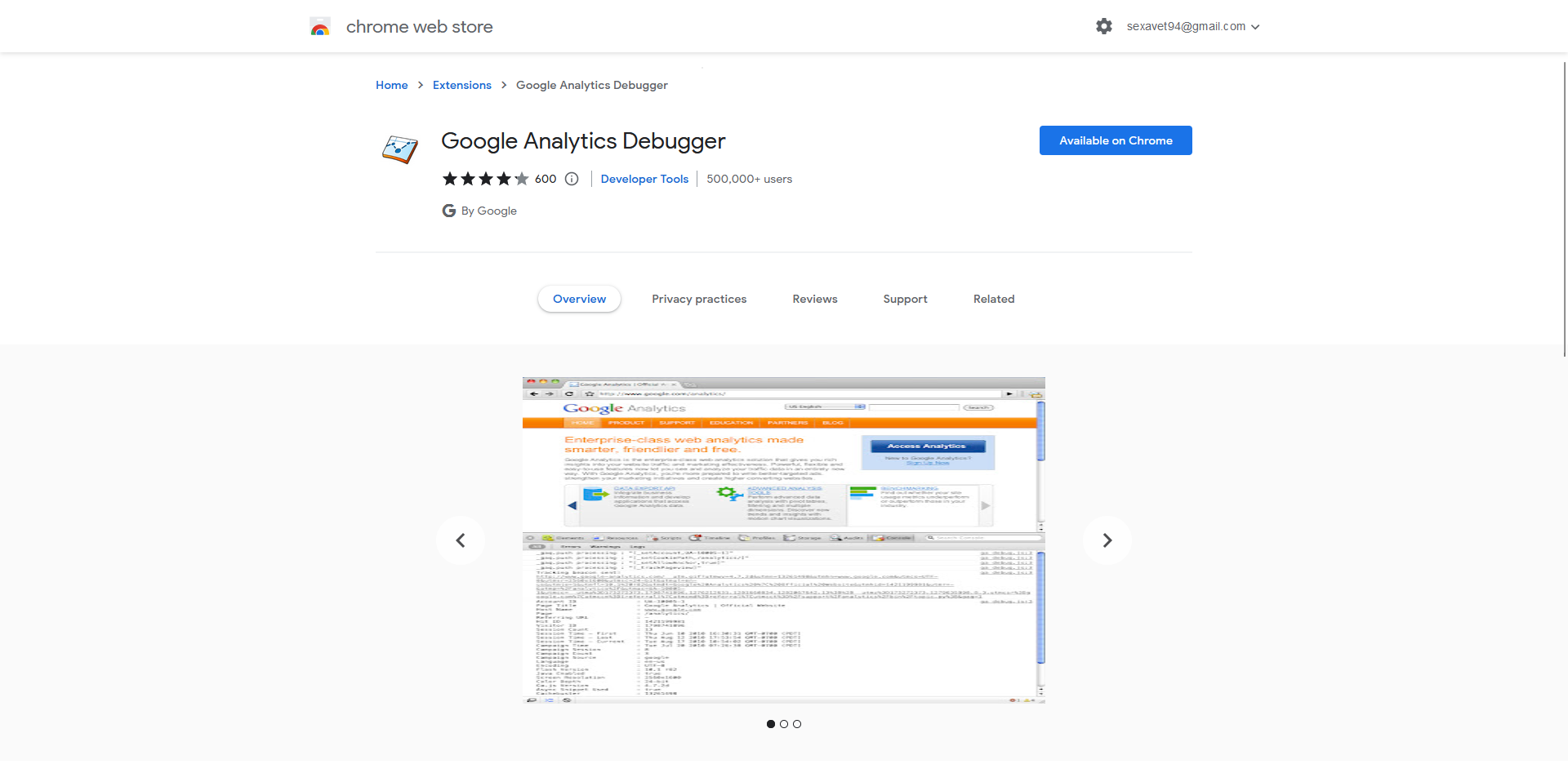Click the star rating row

486,179
